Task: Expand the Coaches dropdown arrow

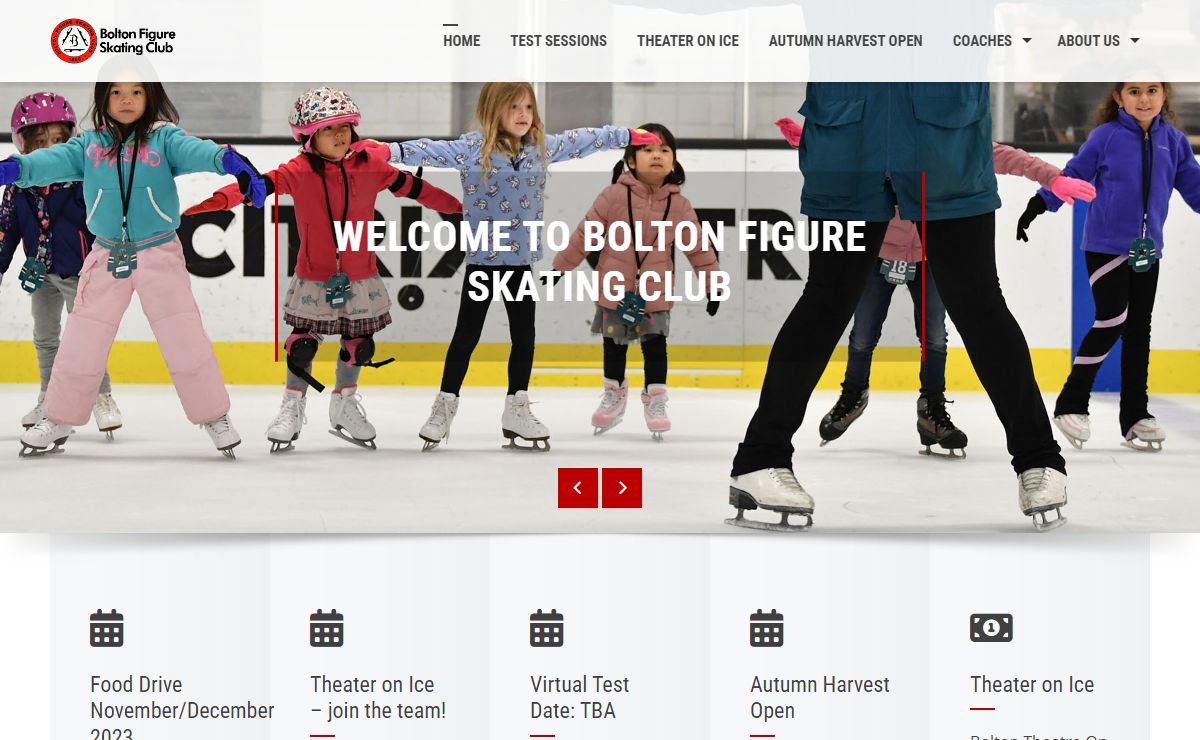Action: 1027,41
